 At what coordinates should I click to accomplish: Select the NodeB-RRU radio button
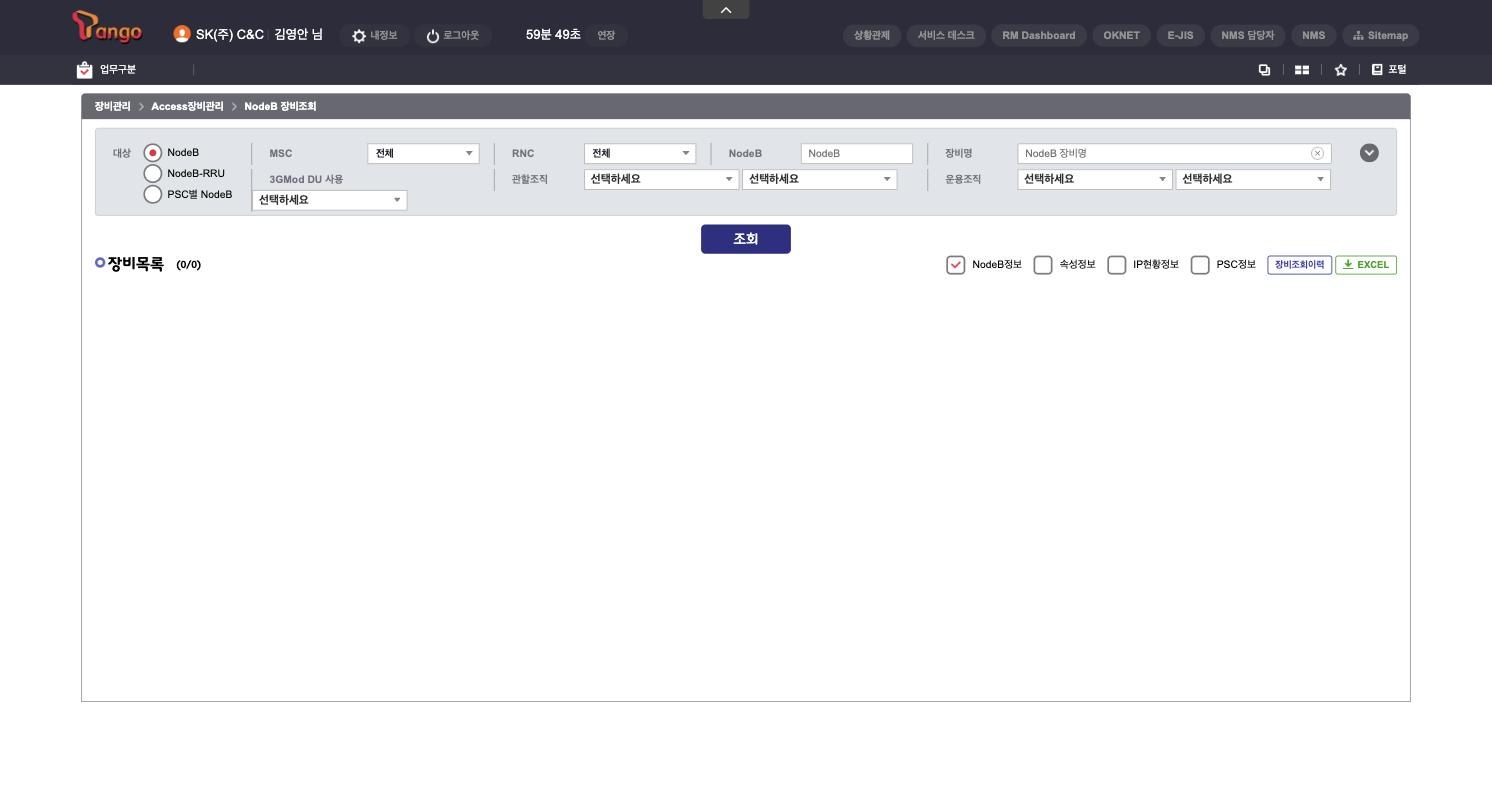pyautogui.click(x=153, y=174)
